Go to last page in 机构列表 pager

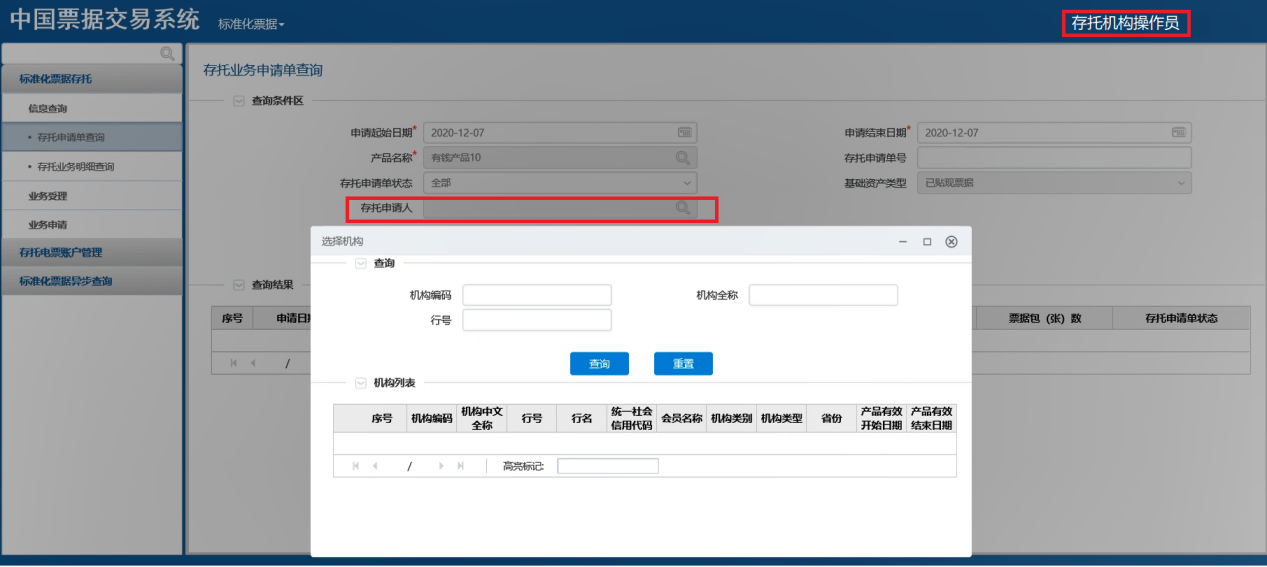tap(460, 466)
